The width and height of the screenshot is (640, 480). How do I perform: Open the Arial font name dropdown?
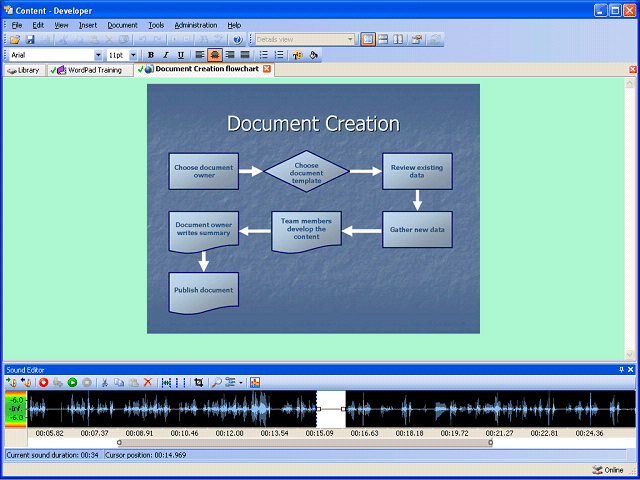pyautogui.click(x=98, y=55)
